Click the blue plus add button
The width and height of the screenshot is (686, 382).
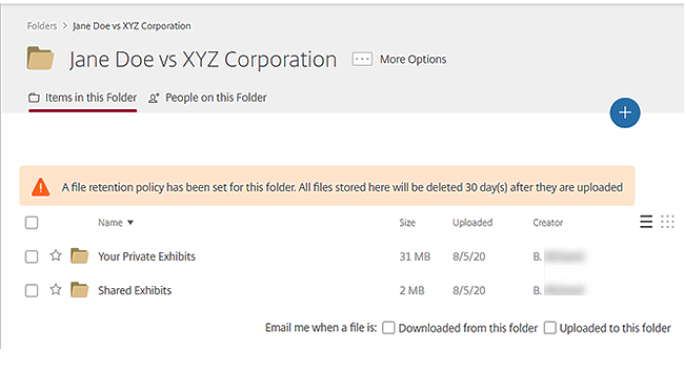tap(624, 112)
